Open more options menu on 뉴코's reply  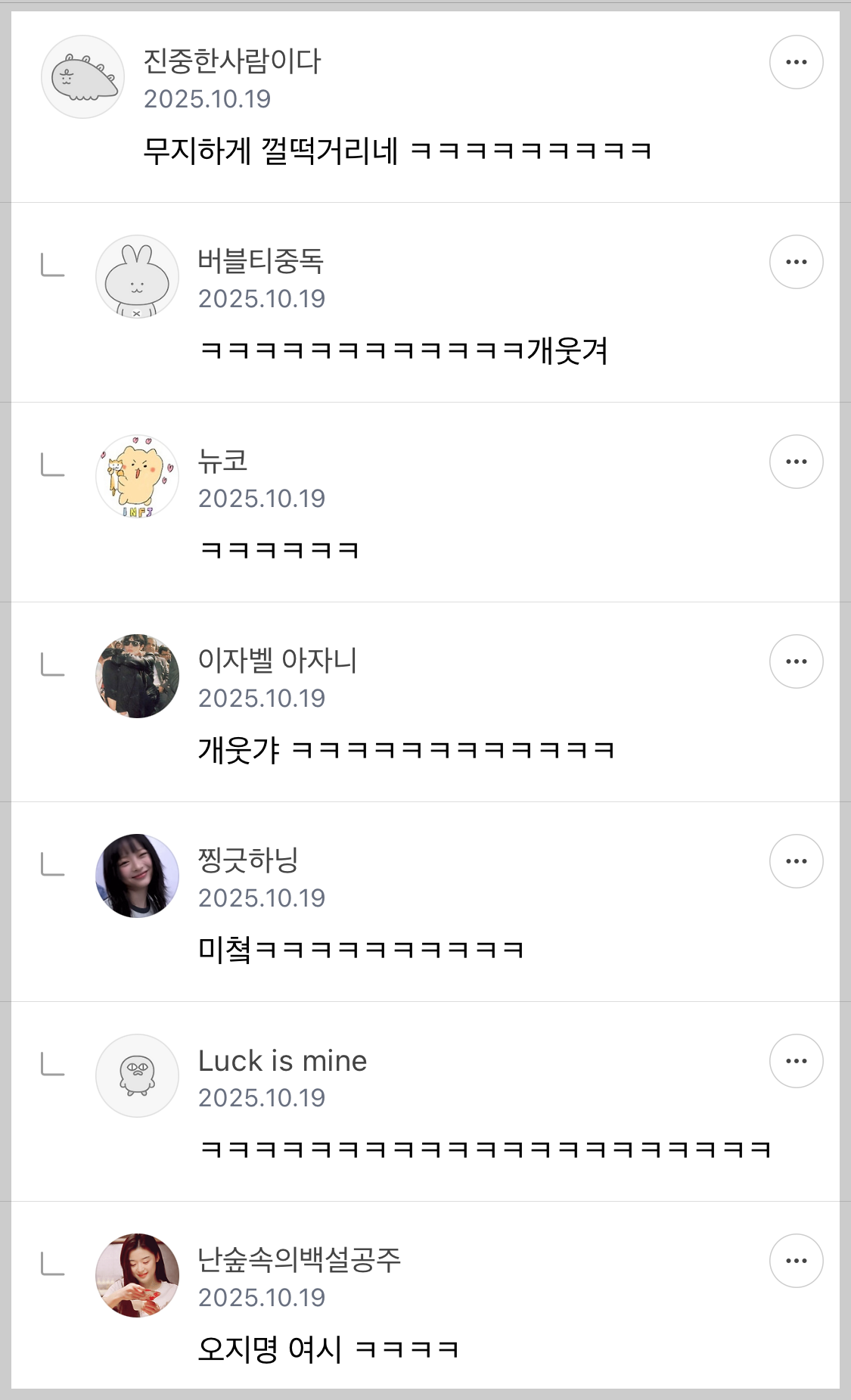tap(796, 462)
